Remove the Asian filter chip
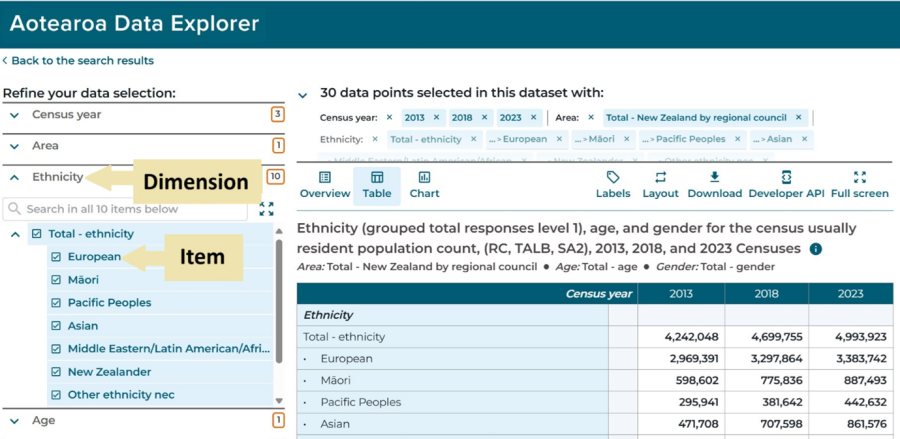Image resolution: width=900 pixels, height=439 pixels. (804, 139)
